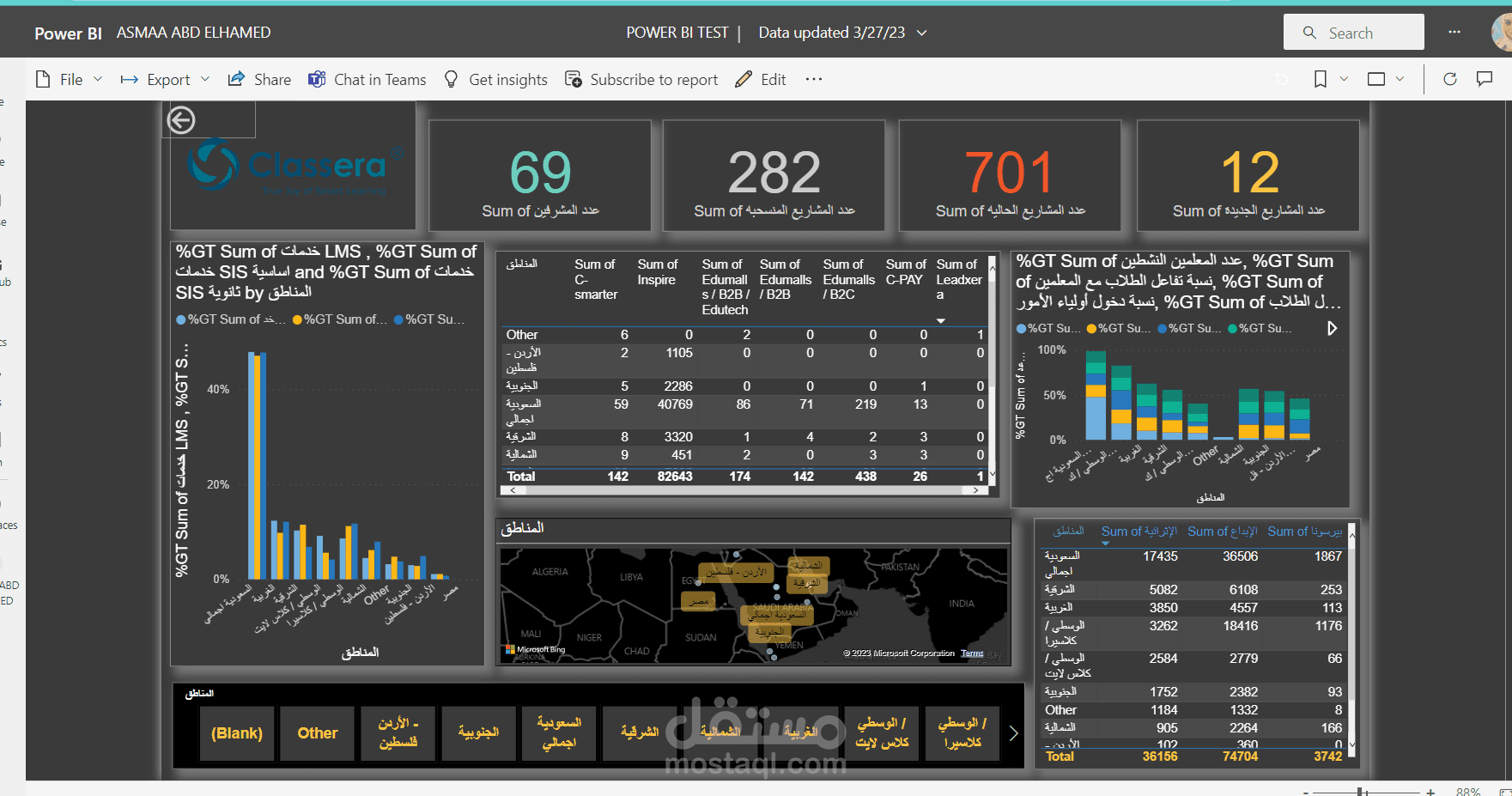1512x796 pixels.
Task: Select the الوسطى / كلاسيرا slicer button
Action: (x=962, y=733)
